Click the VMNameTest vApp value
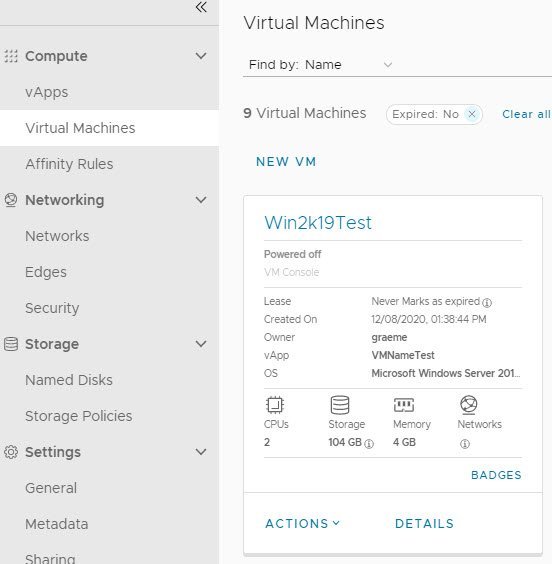The height and width of the screenshot is (564, 552). point(403,355)
